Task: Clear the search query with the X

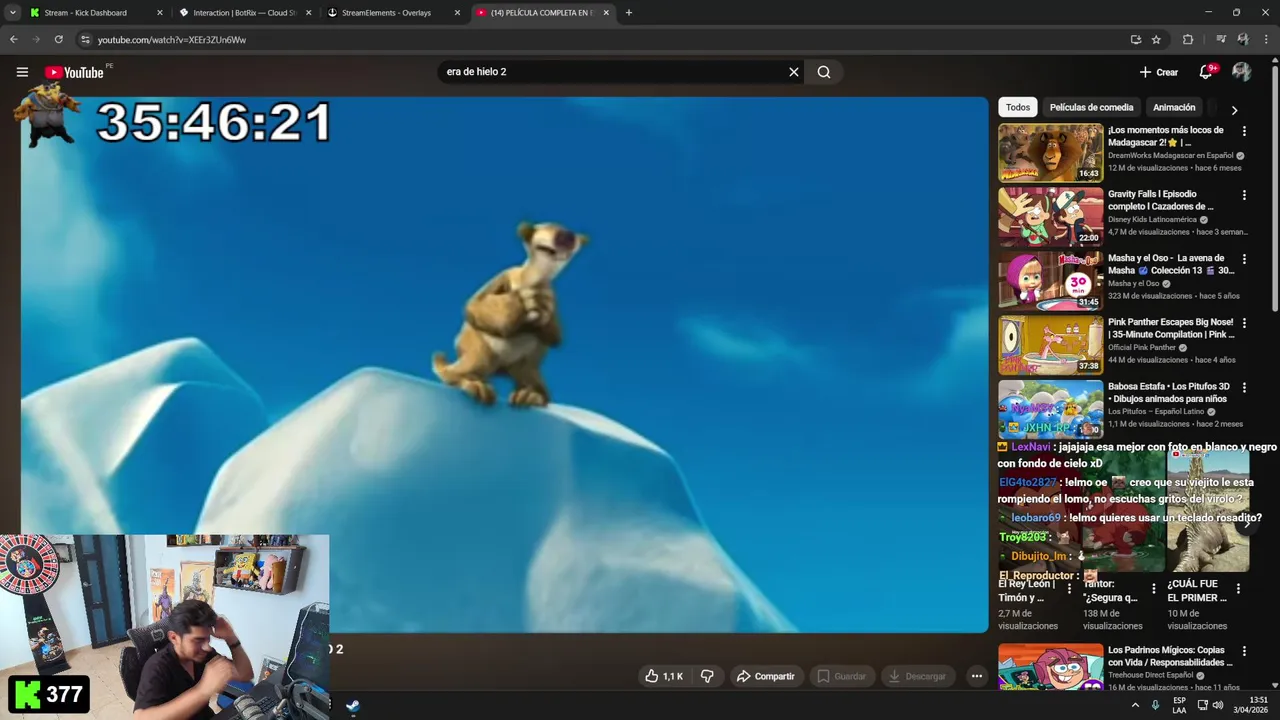Action: (x=794, y=72)
